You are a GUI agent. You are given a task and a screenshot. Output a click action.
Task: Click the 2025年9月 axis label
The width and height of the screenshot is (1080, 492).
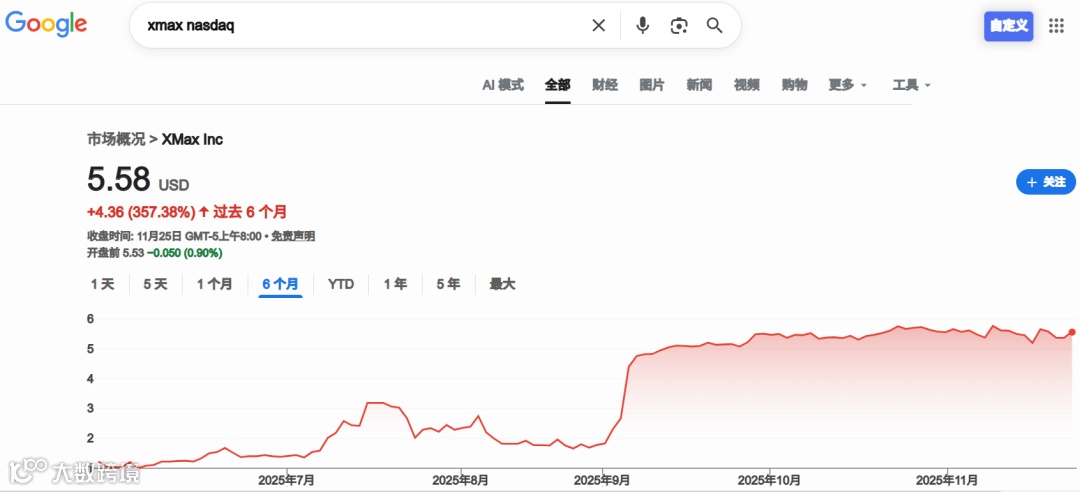coord(603,479)
